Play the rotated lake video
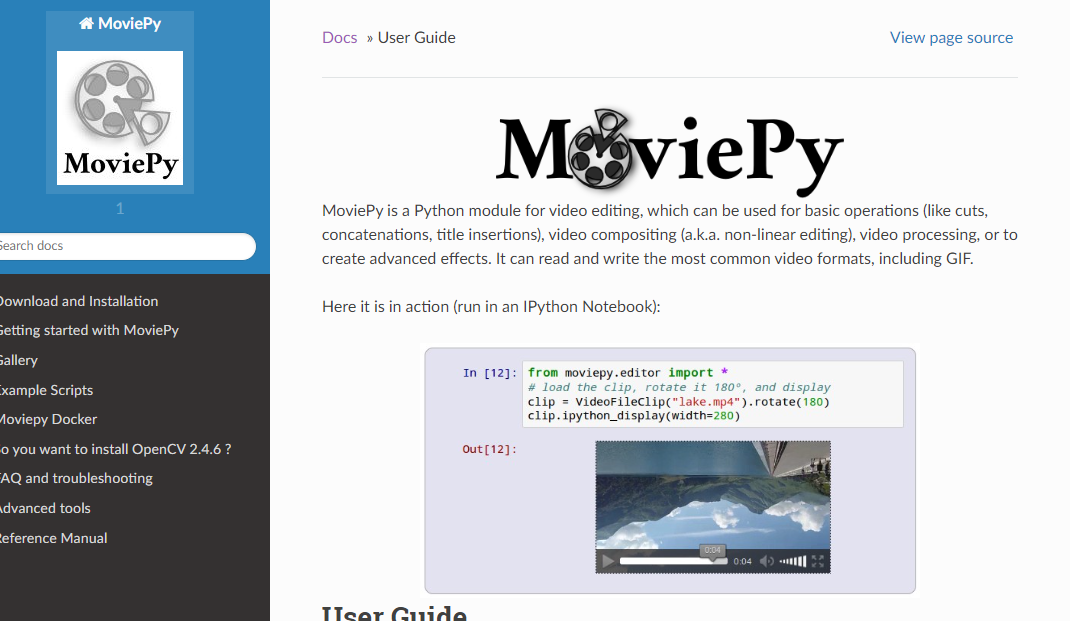This screenshot has height=621, width=1070. 607,561
